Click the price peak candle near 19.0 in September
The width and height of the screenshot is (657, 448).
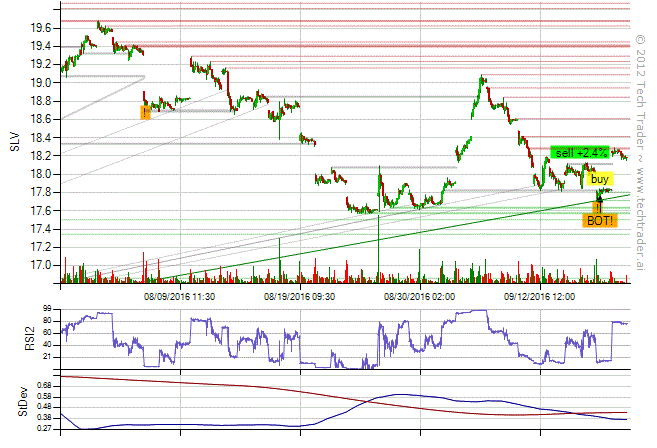tap(482, 78)
